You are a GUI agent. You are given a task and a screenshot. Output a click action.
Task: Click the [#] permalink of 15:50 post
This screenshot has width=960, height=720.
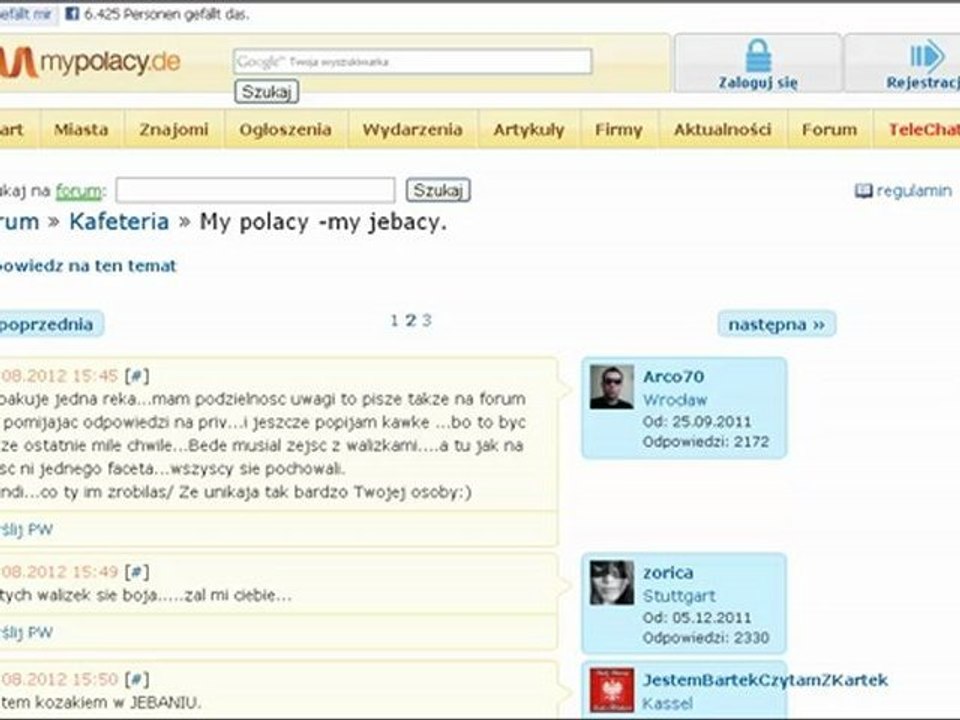pos(137,679)
